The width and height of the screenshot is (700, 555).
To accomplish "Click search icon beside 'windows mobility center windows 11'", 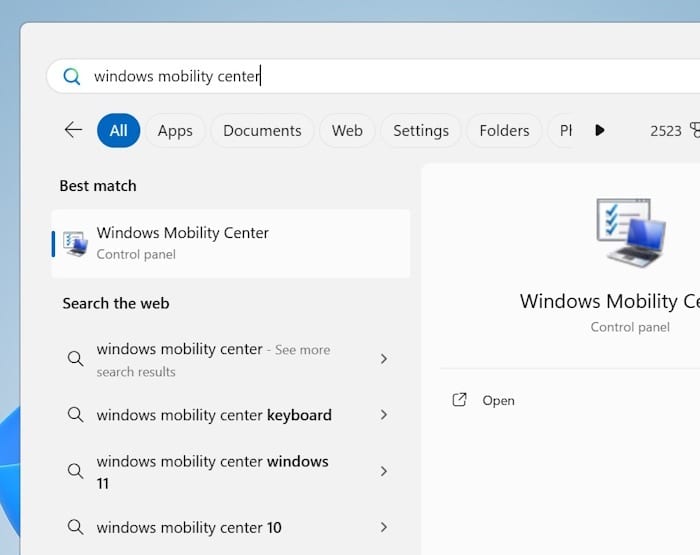I will click(x=75, y=471).
